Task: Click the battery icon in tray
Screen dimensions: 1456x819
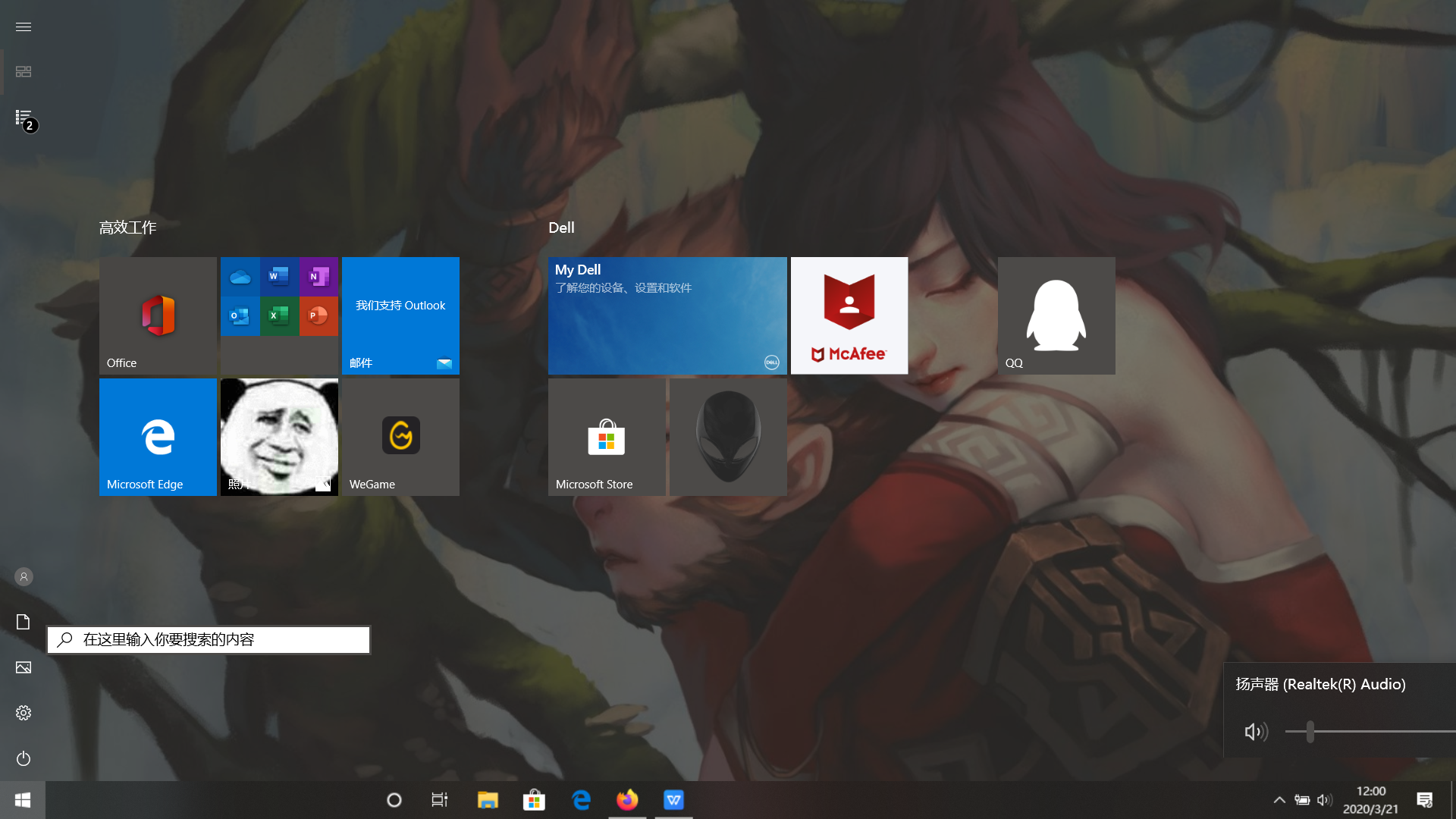Action: (1302, 800)
